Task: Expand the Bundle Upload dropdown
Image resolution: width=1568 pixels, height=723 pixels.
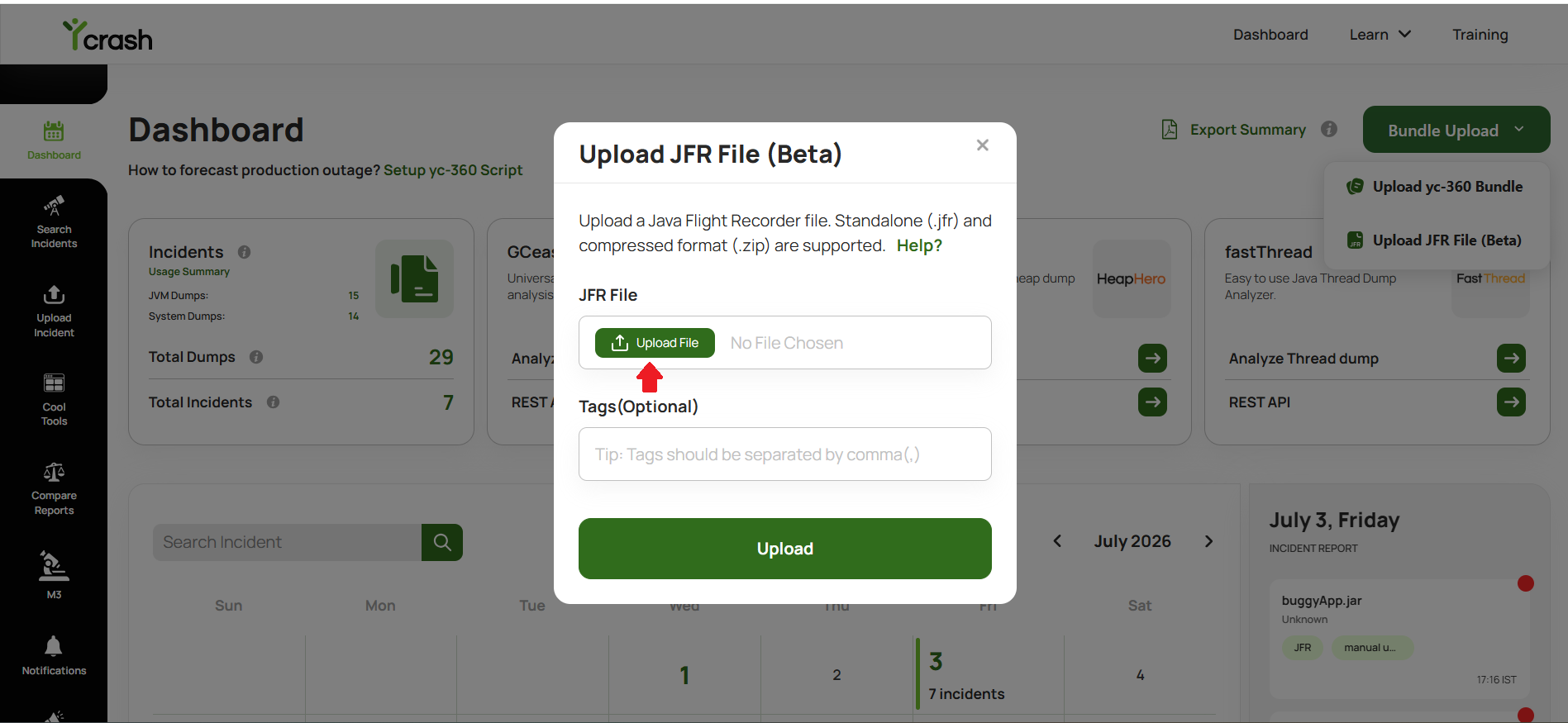Action: coord(1456,130)
